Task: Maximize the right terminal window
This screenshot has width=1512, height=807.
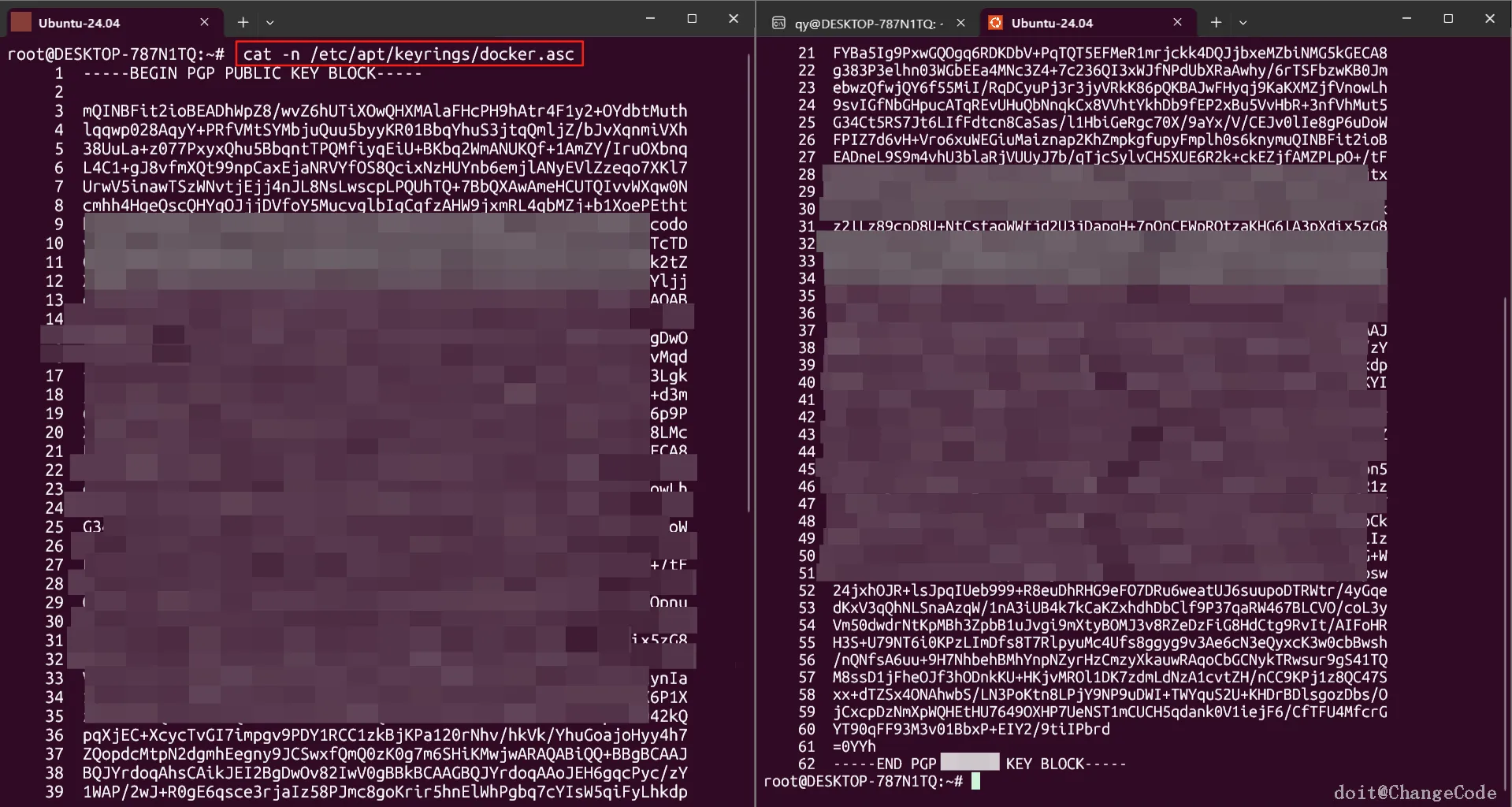Action: coord(1448,18)
